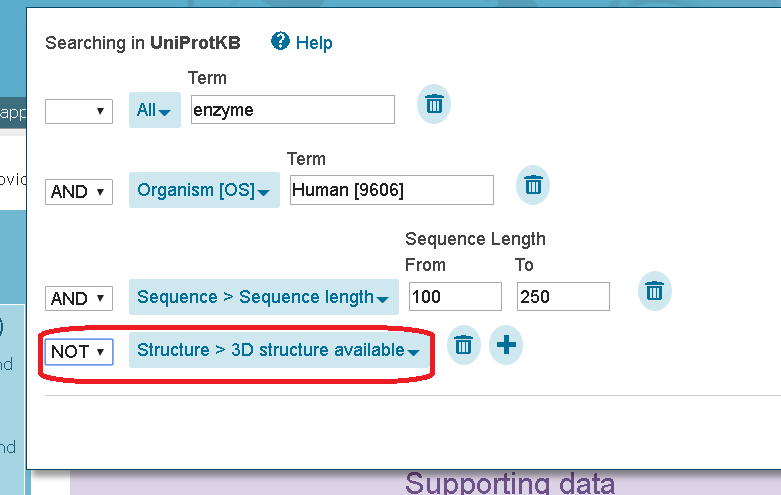Delete the enzyme term row
The image size is (781, 495).
pyautogui.click(x=434, y=104)
